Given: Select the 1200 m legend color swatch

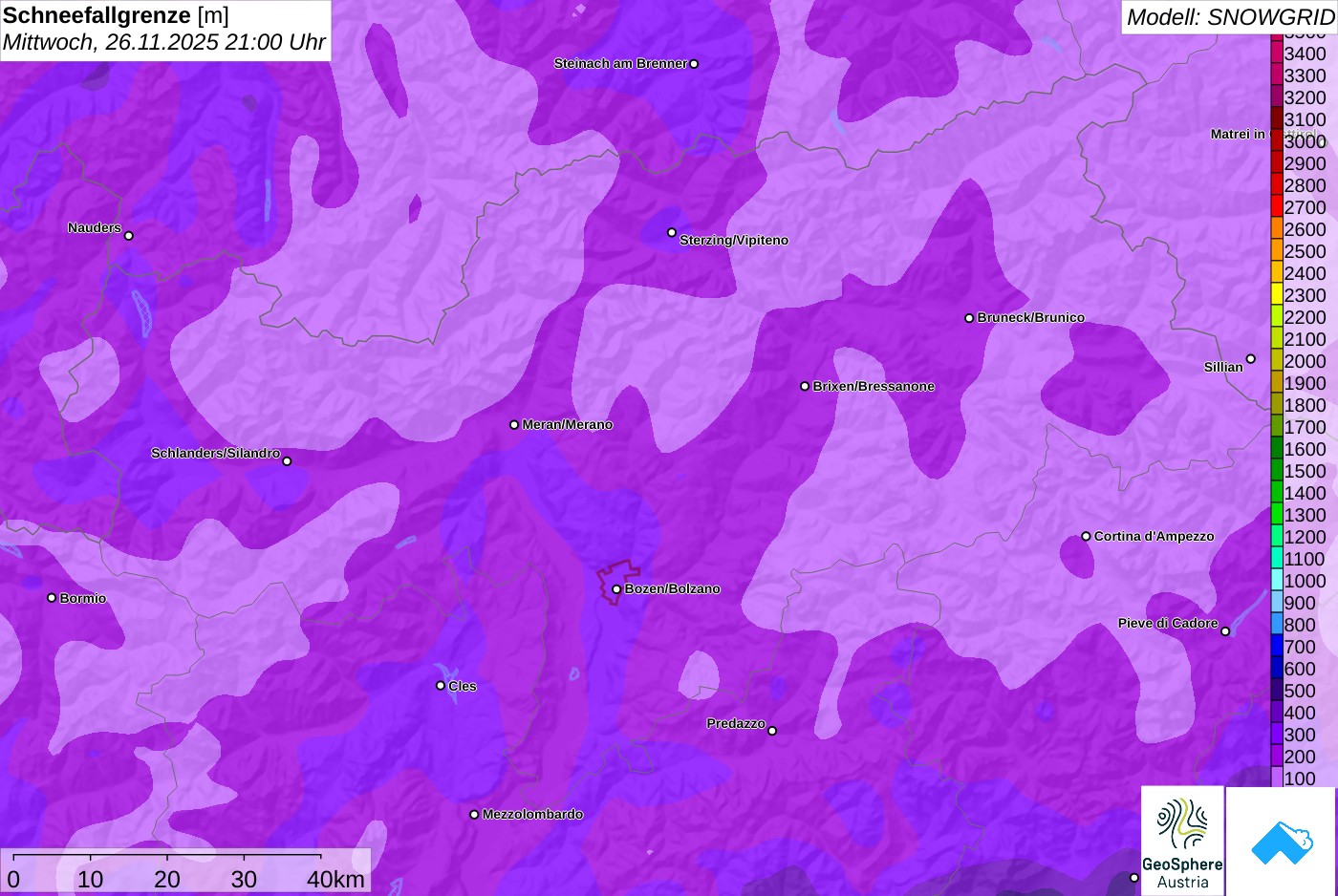Looking at the screenshot, I should tap(1277, 536).
